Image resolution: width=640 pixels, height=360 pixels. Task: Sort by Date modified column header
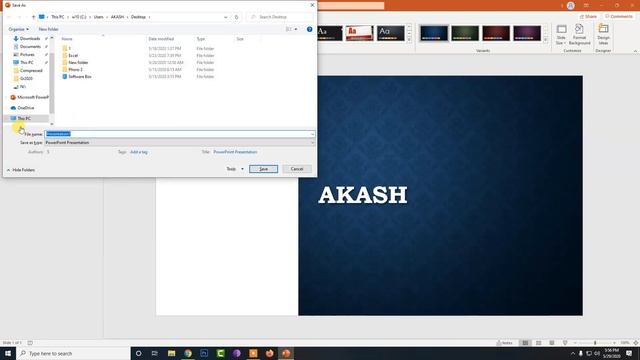pos(161,39)
